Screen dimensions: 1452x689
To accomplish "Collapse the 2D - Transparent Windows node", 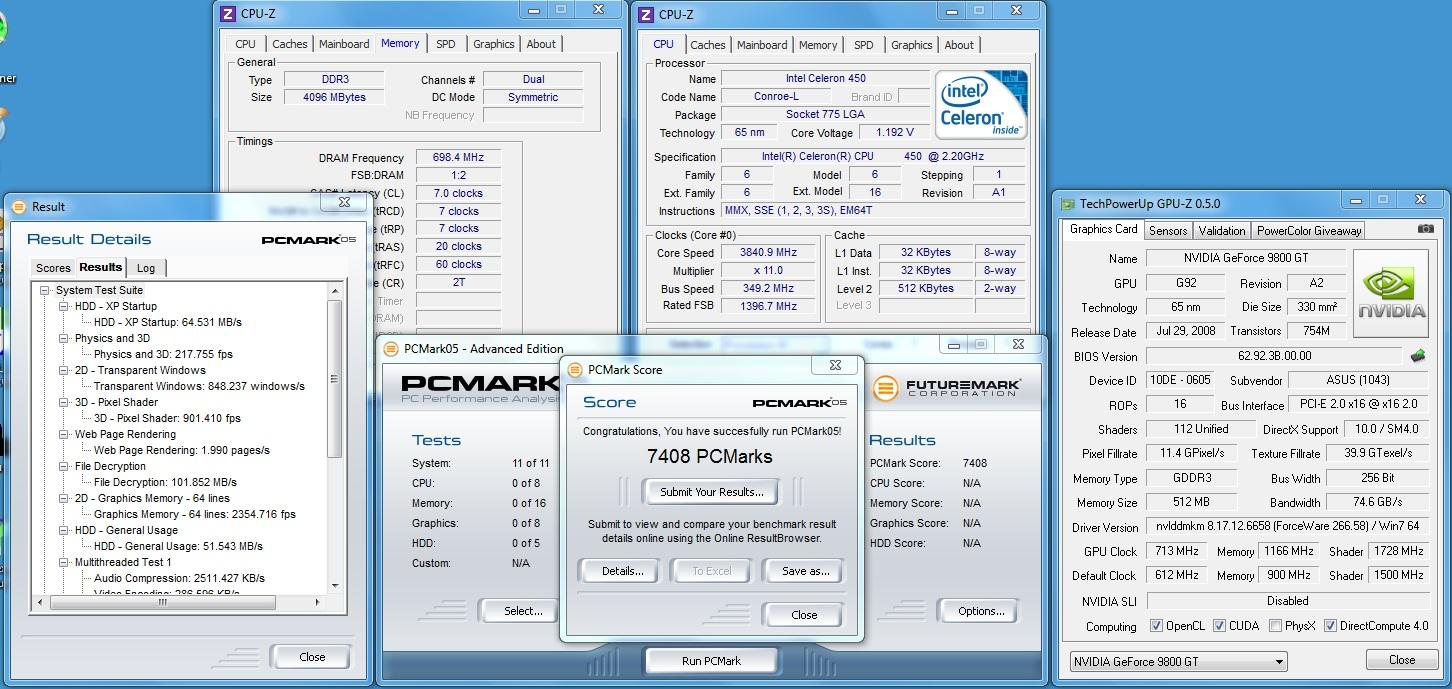I will click(x=64, y=370).
